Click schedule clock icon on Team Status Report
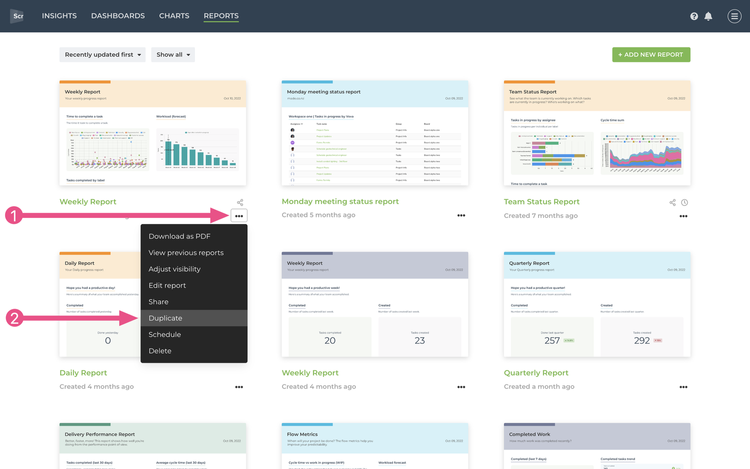Viewport: 750px width, 469px height. click(x=684, y=203)
